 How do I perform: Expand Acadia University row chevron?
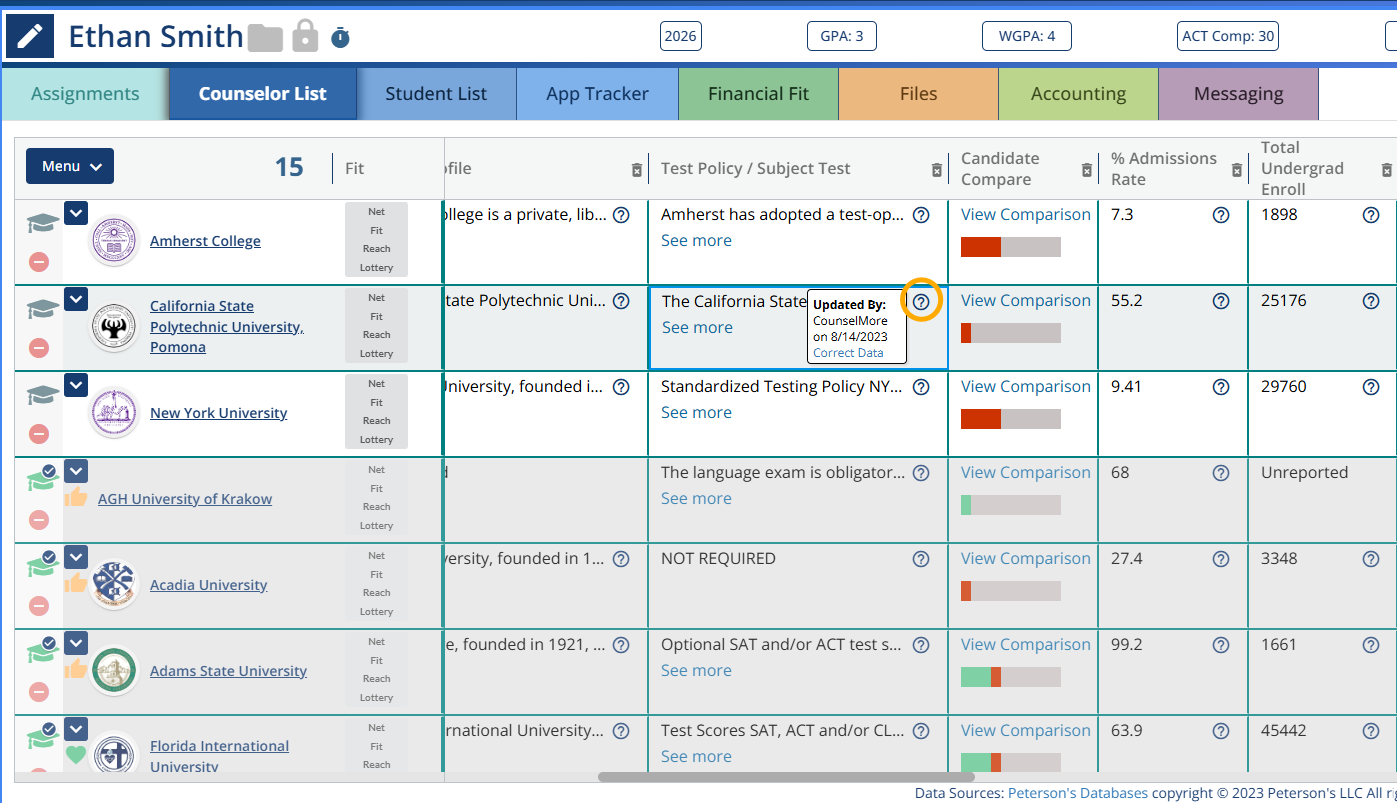[76, 557]
